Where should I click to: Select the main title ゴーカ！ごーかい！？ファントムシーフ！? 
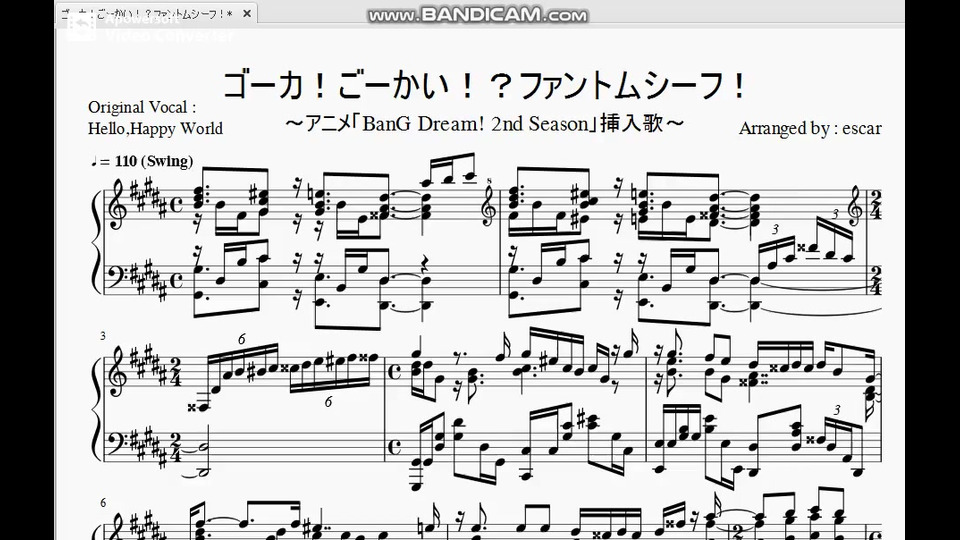point(485,85)
